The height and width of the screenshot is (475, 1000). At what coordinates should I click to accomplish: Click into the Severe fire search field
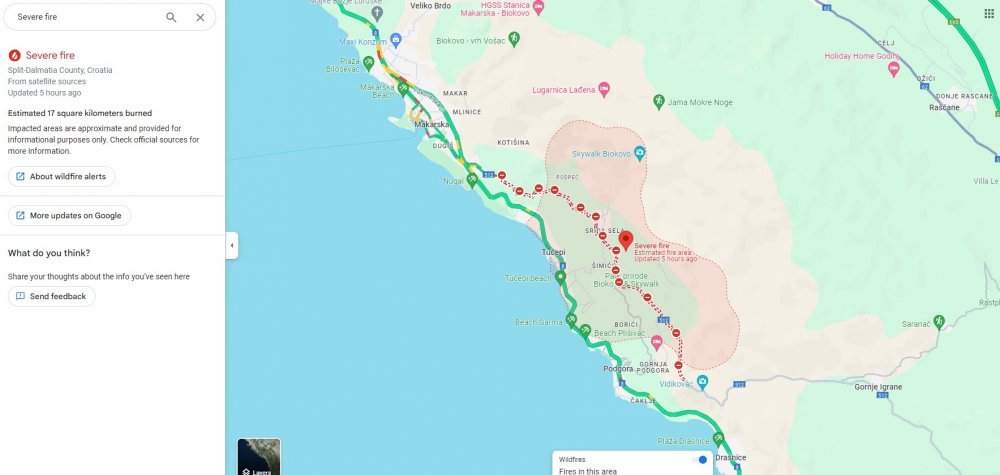coord(86,17)
